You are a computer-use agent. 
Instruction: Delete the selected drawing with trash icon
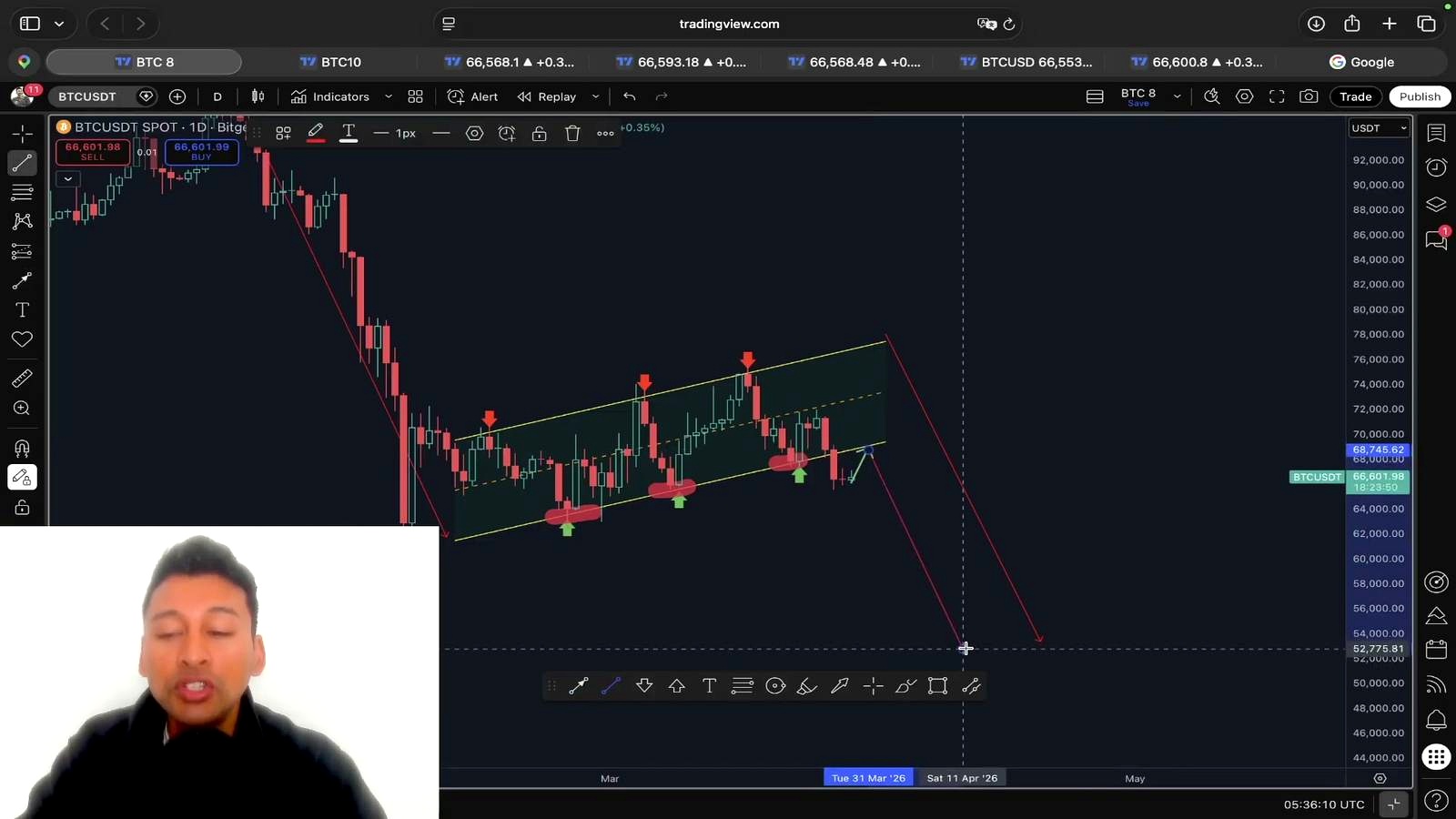click(x=572, y=133)
